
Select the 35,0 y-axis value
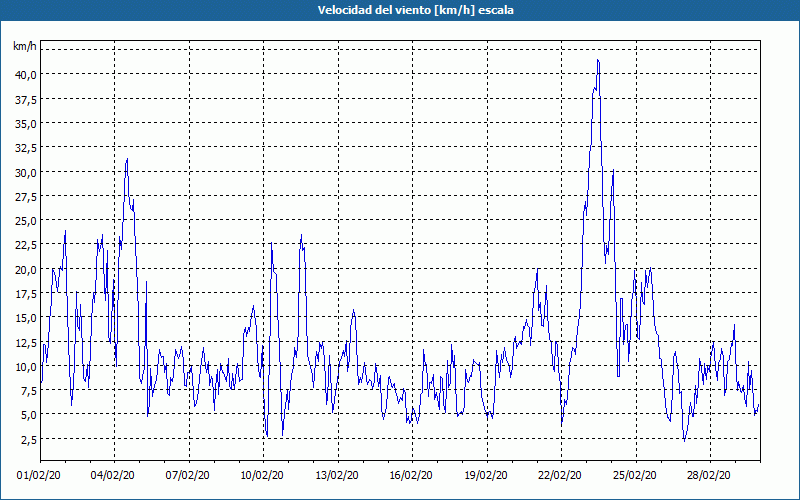click(x=26, y=123)
